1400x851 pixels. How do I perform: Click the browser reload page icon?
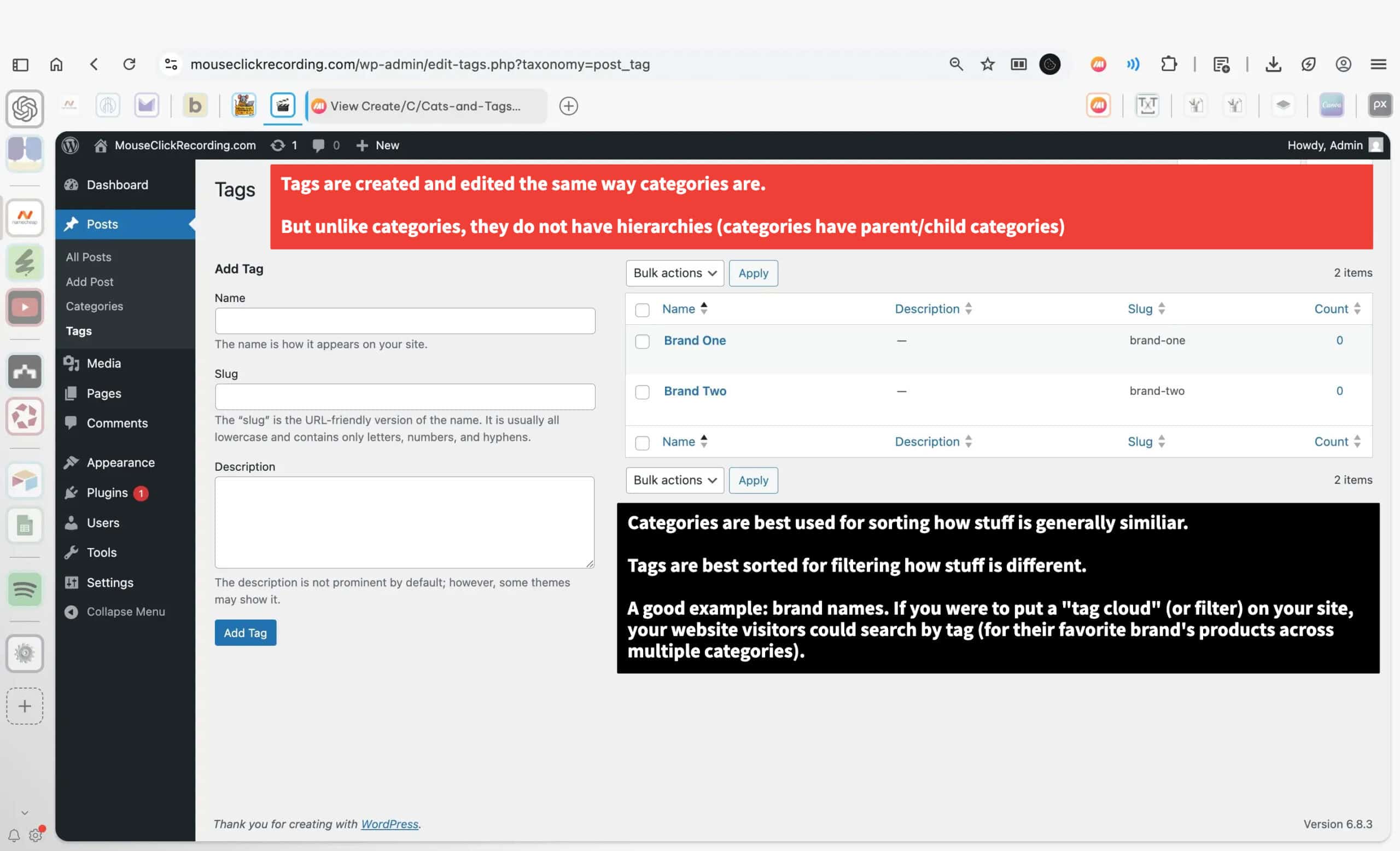point(130,64)
